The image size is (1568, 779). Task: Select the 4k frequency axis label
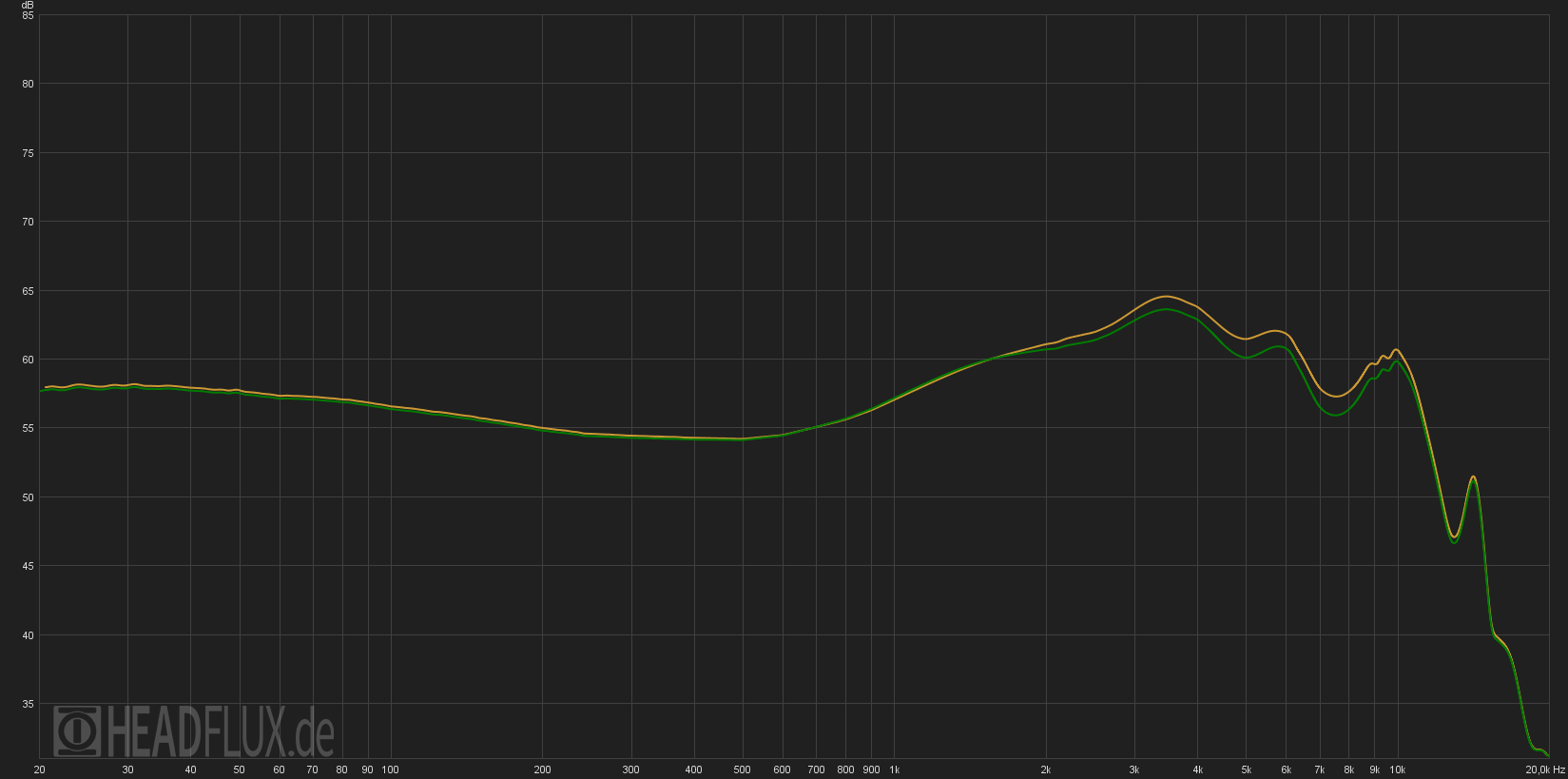click(1198, 769)
